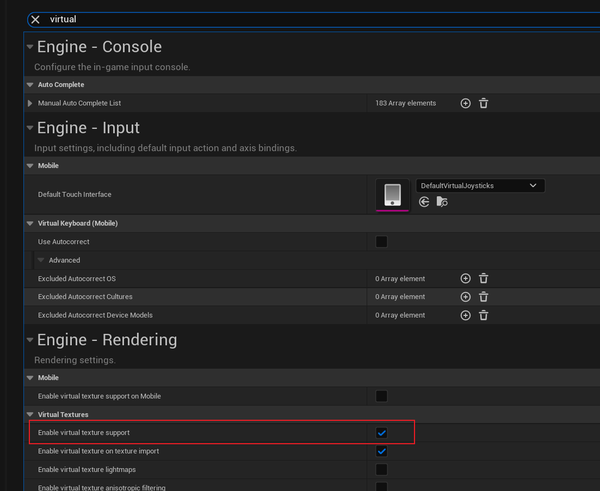Collapse the Engine - Rendering section
This screenshot has width=600, height=491.
[x=30, y=340]
